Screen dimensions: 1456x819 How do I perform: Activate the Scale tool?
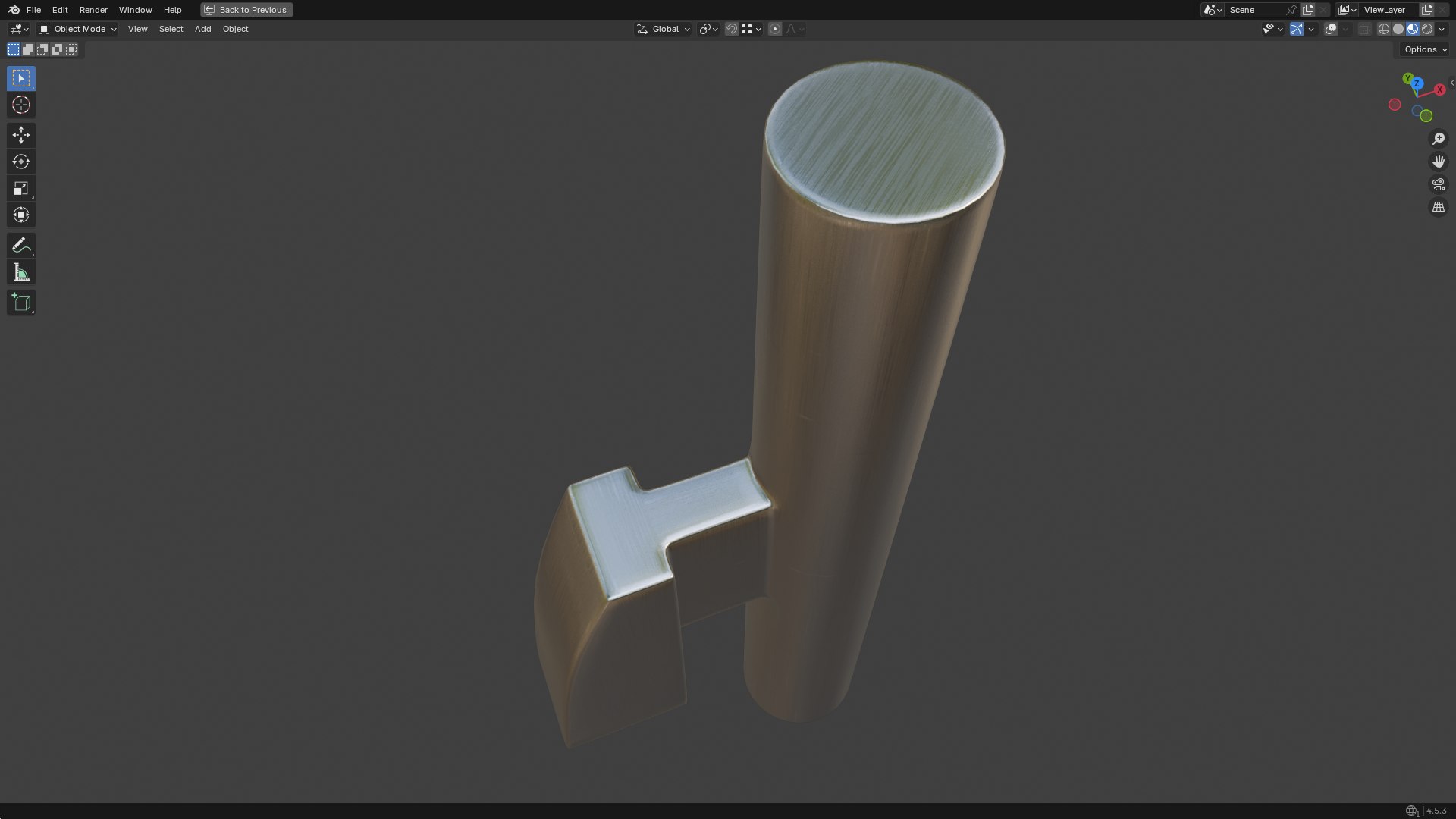(x=21, y=188)
